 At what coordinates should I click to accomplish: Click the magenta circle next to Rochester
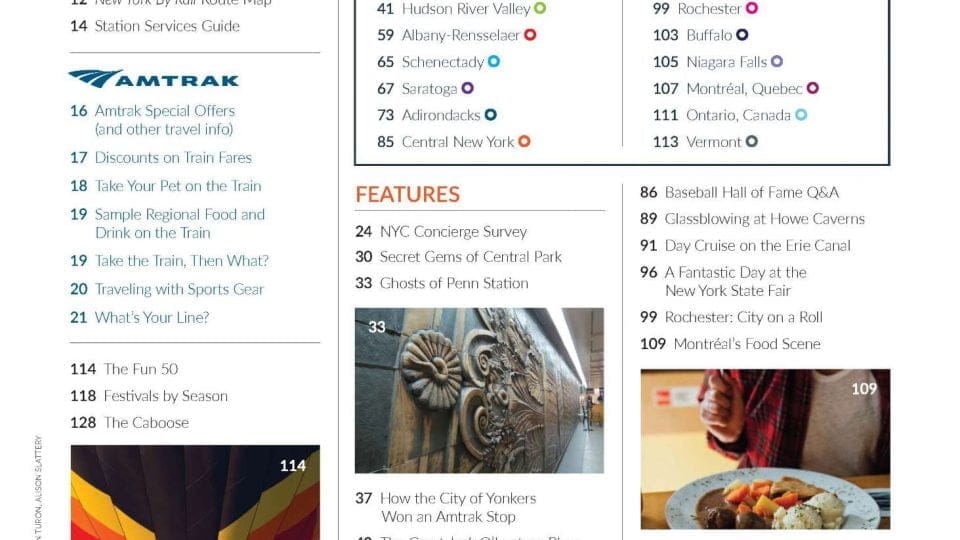(752, 9)
